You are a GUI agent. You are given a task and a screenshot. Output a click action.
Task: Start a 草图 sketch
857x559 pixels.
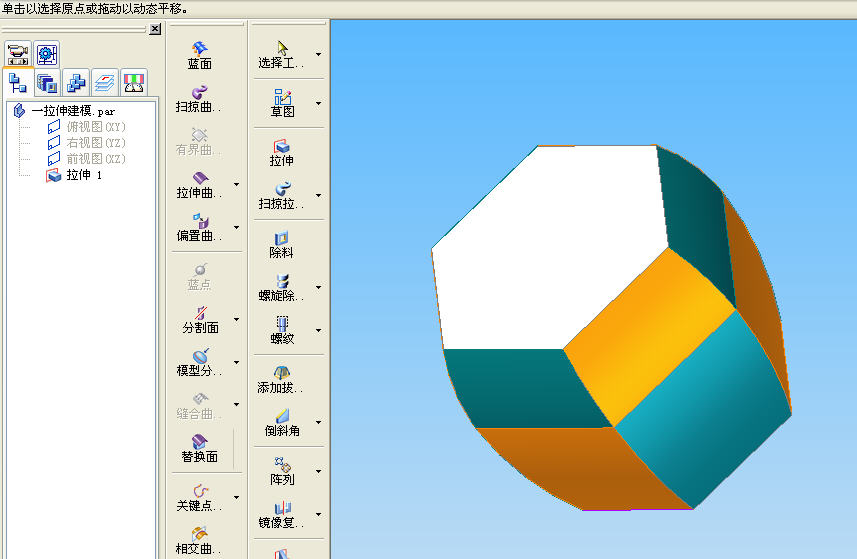tap(282, 103)
